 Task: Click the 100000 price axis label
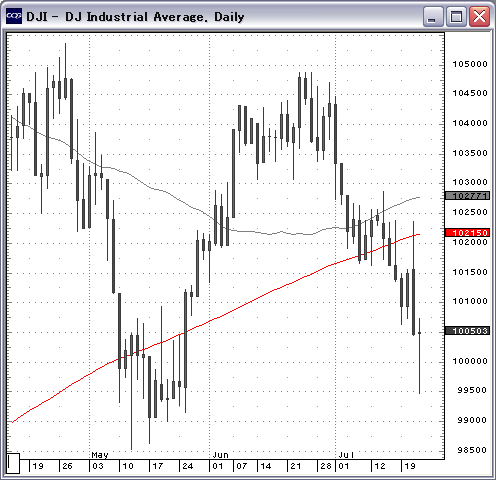tap(470, 361)
